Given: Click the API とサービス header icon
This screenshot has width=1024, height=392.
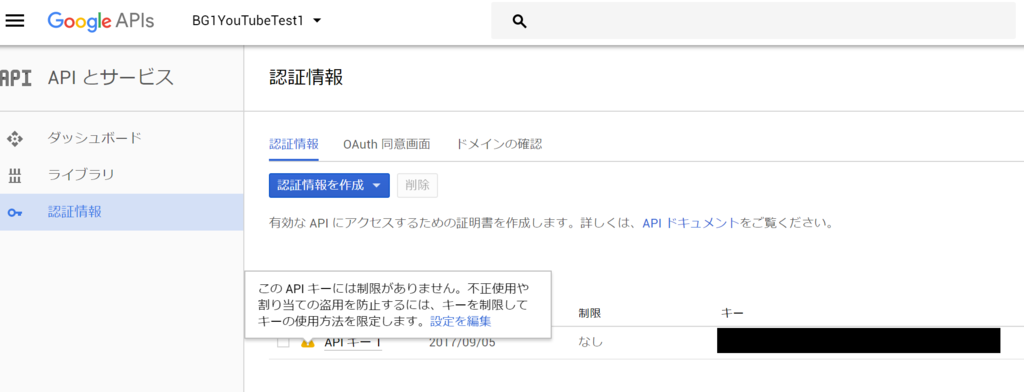Looking at the screenshot, I should pyautogui.click(x=16, y=78).
